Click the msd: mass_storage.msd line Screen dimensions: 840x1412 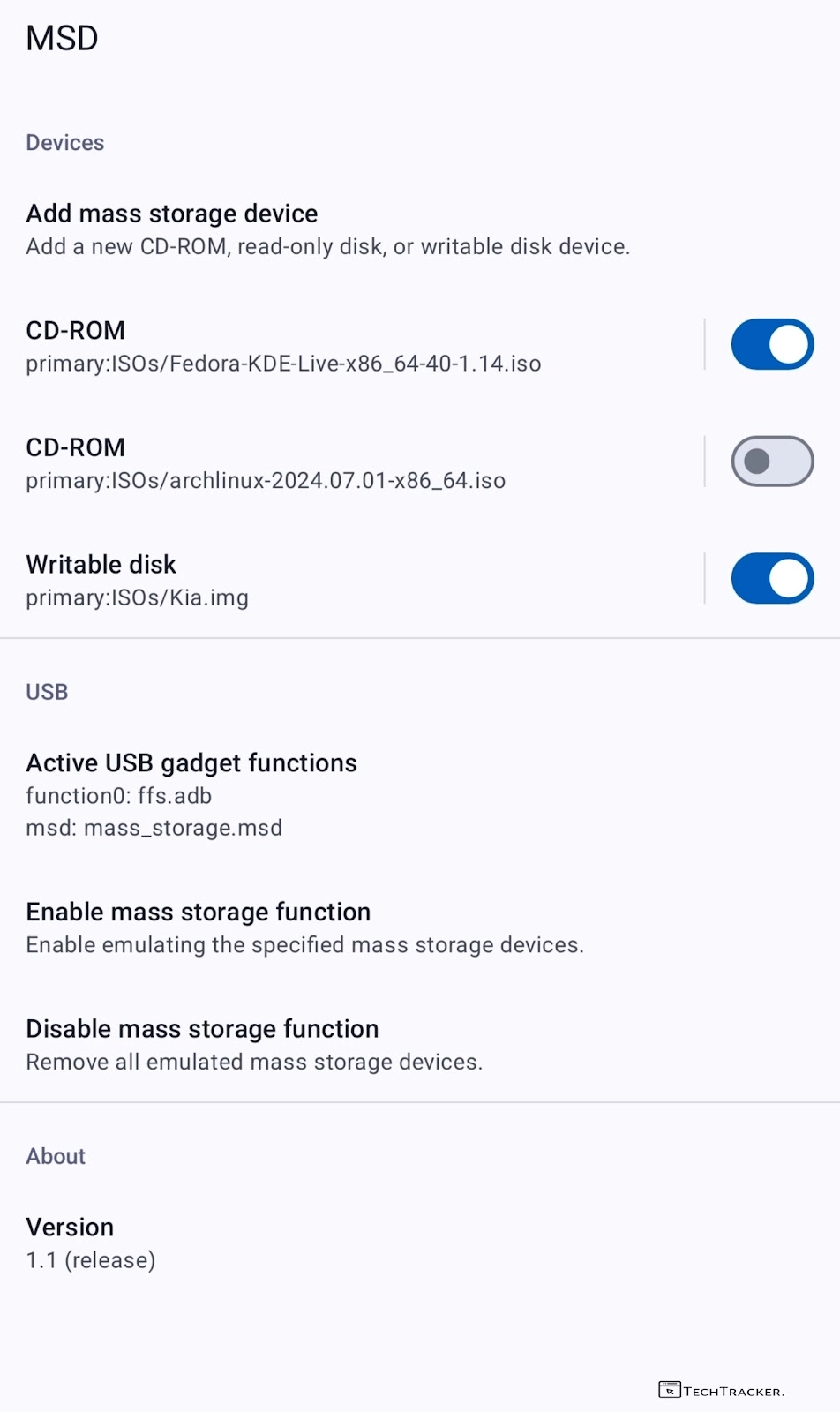pyautogui.click(x=154, y=829)
